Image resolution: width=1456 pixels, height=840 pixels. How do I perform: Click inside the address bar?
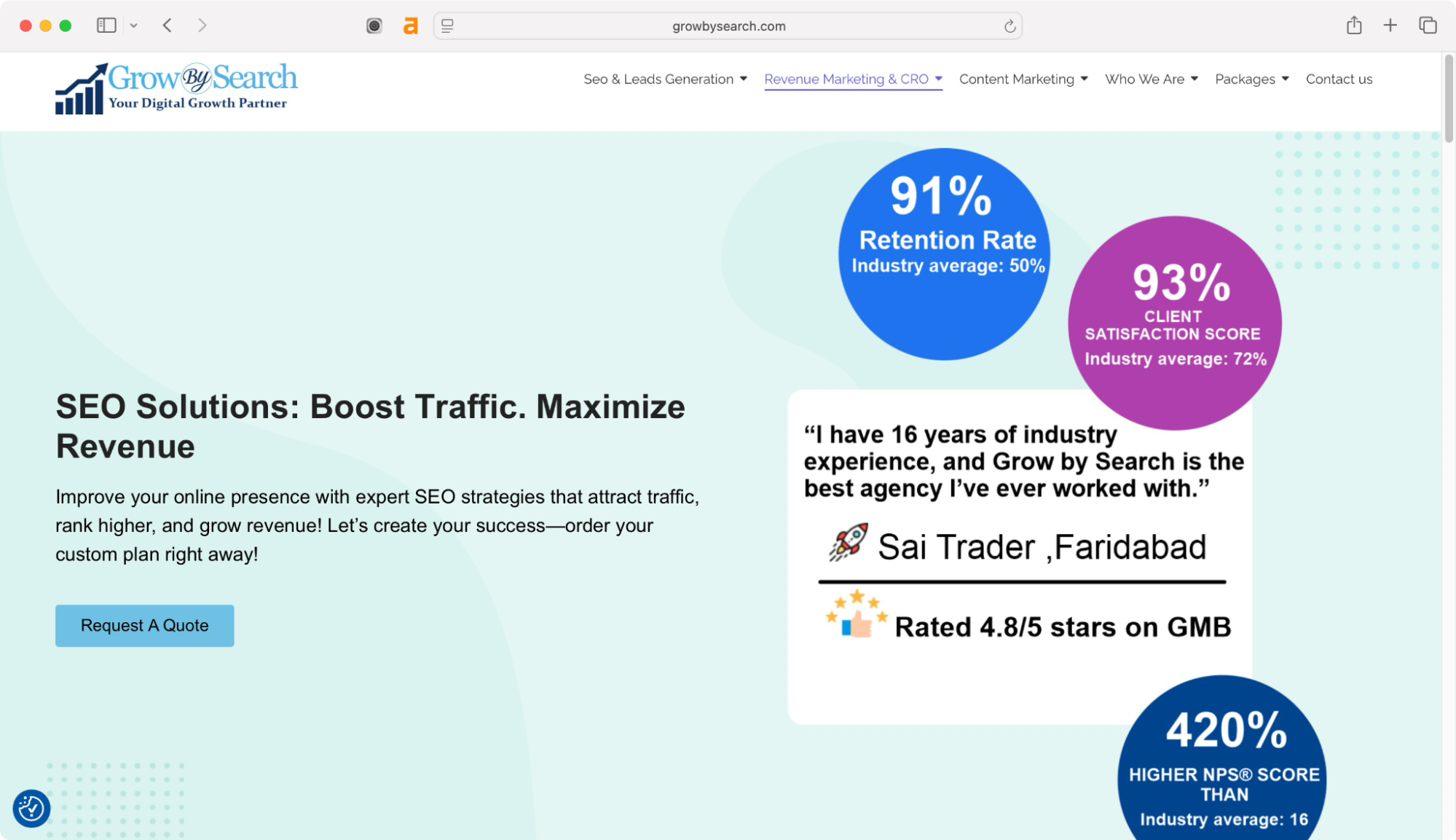click(728, 25)
